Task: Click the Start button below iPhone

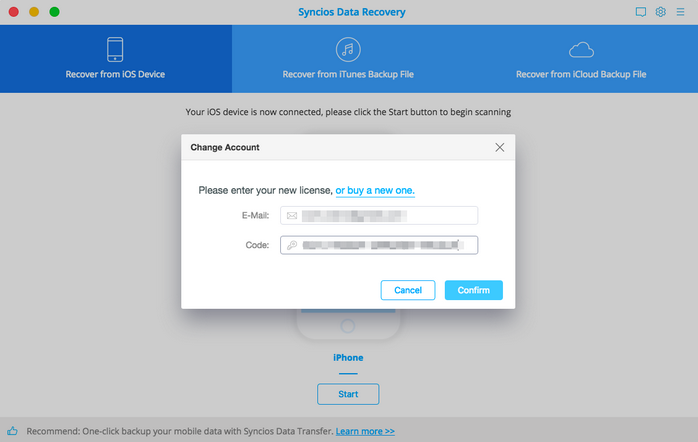Action: (348, 394)
